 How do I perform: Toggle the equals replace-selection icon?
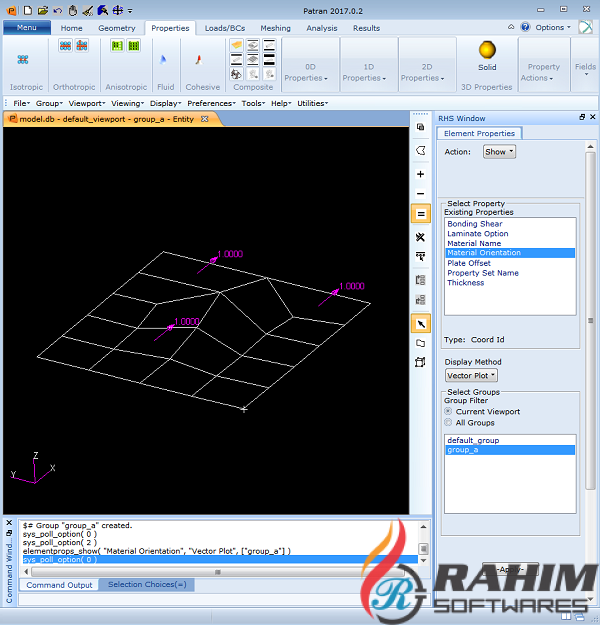(x=421, y=214)
